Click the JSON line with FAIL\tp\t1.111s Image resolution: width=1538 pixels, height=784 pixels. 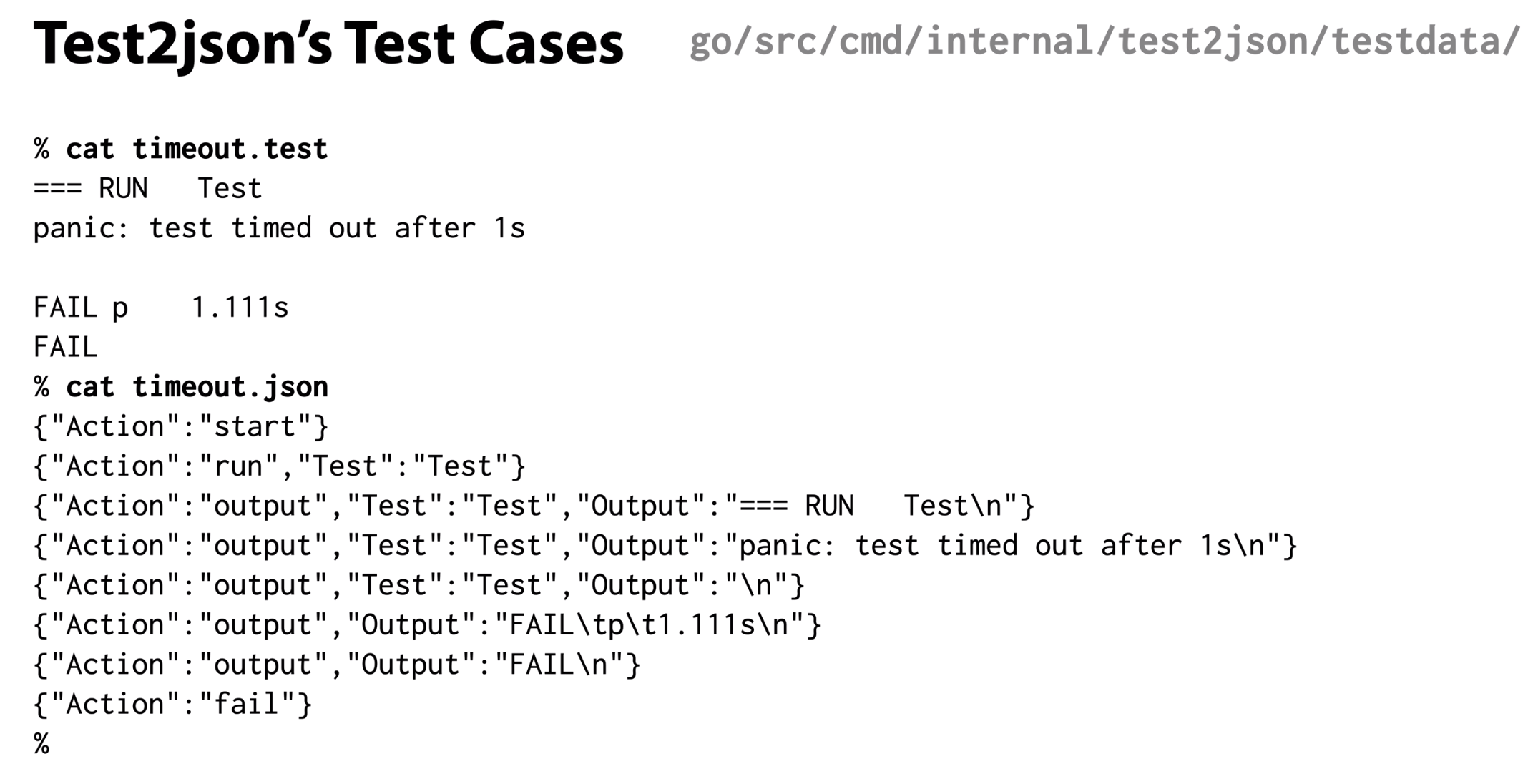click(427, 625)
